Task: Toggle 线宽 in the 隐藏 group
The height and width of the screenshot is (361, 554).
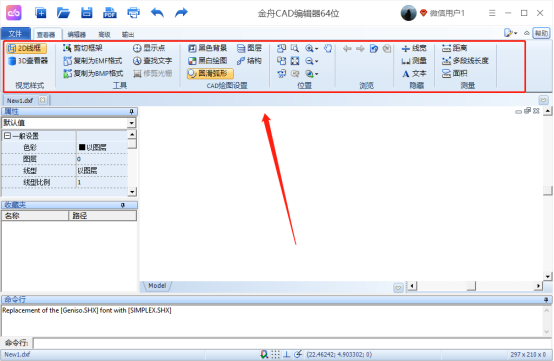Action: (414, 48)
